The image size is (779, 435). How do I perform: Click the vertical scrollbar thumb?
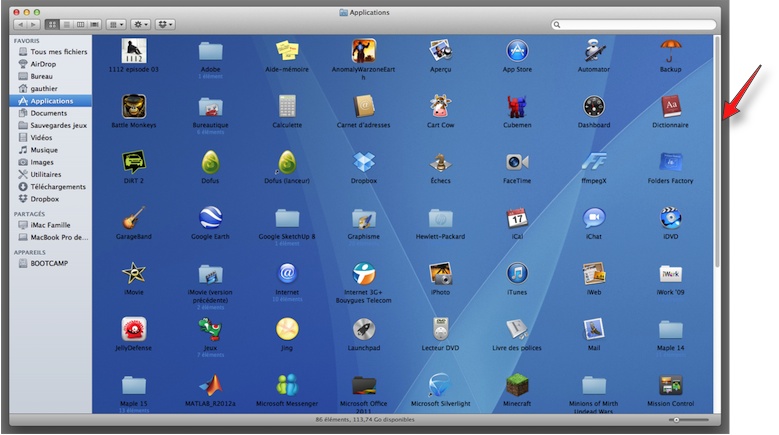point(717,151)
